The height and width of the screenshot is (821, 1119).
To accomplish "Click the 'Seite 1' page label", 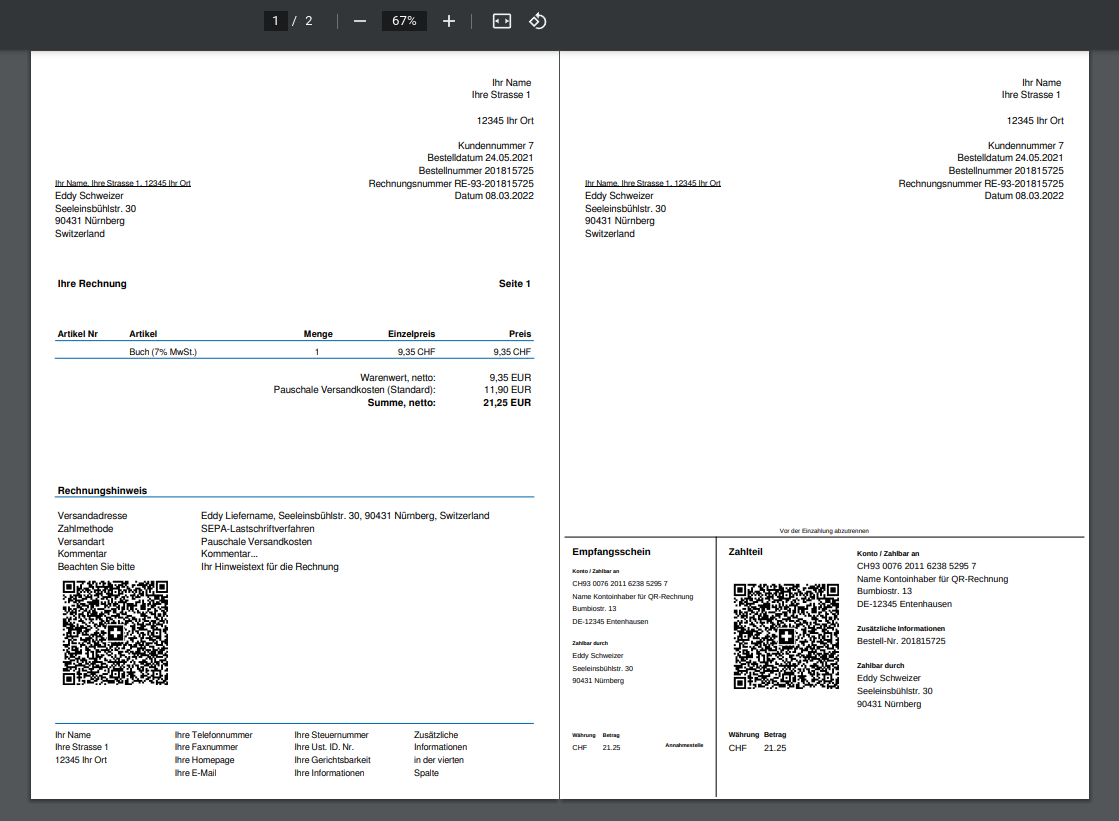I will tap(515, 283).
